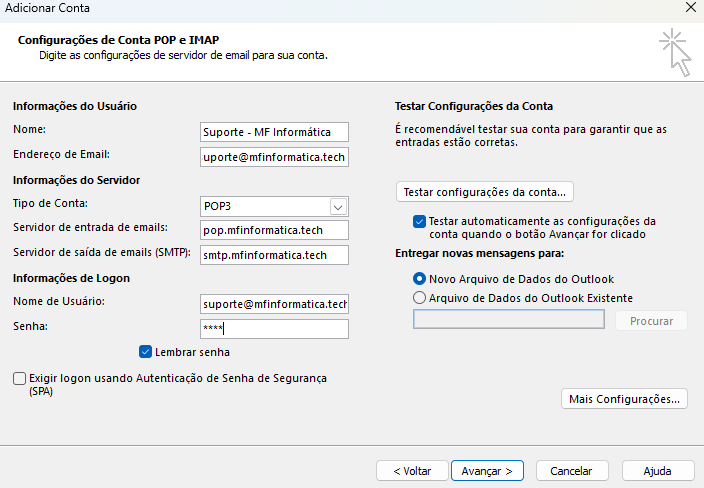704x488 pixels.
Task: Expand the Tipo de Conta dropdown arrow
Action: tap(338, 207)
